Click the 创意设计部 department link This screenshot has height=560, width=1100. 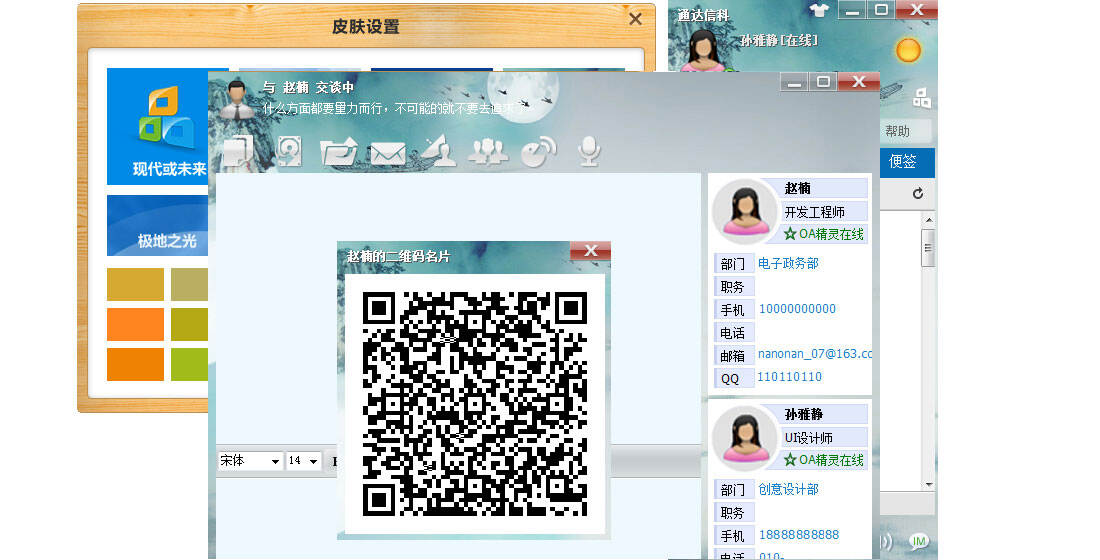click(x=788, y=490)
